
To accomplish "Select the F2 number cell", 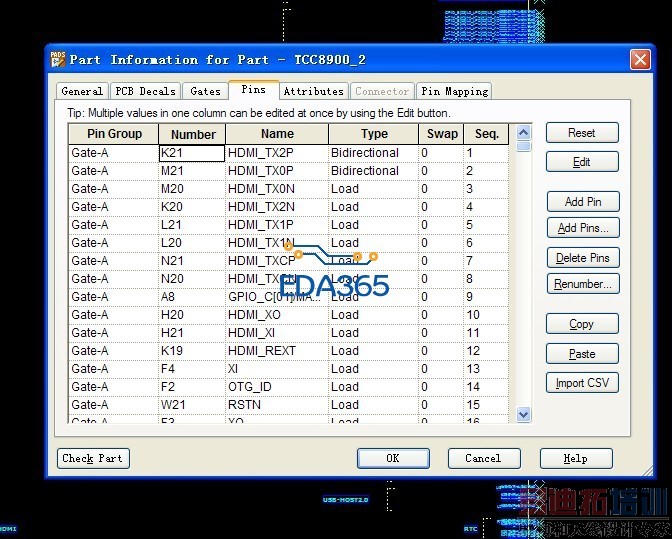I will tap(192, 387).
